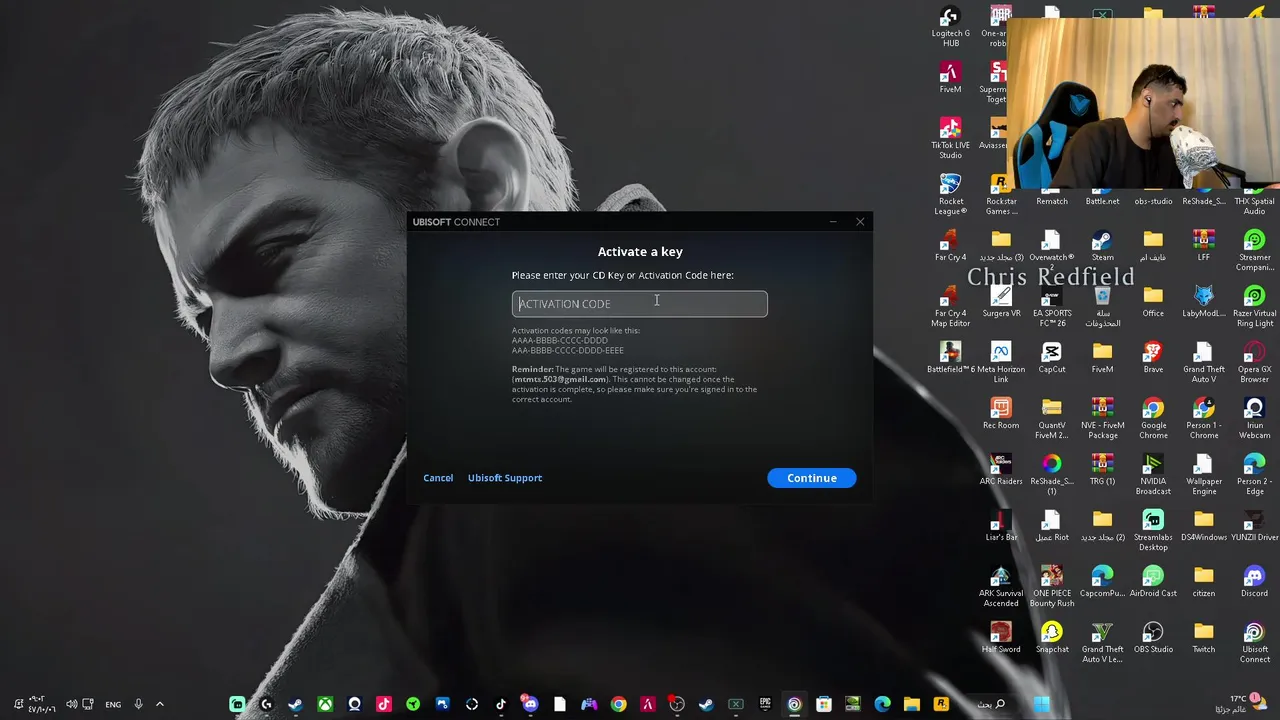Launch ARC Raiders desktop shortcut
Screen dimensions: 1280x720
[x=1001, y=470]
